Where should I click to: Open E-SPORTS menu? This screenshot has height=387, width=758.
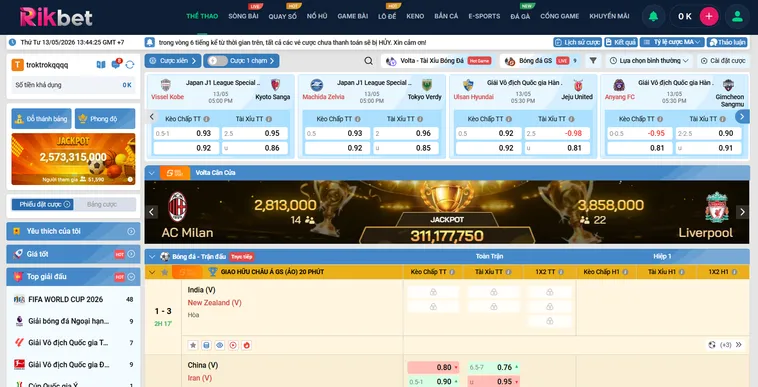pos(484,16)
